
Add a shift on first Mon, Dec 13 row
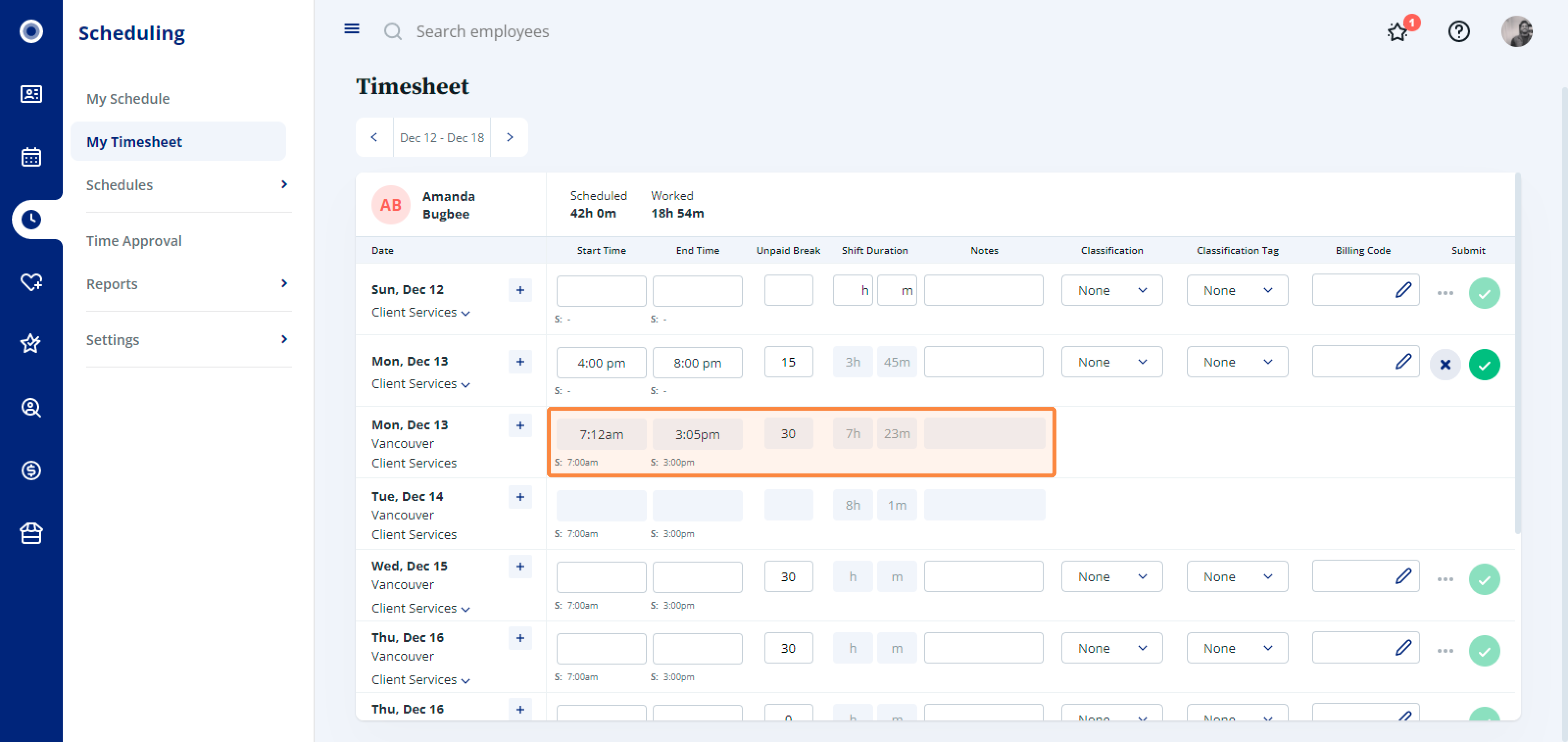coord(520,362)
